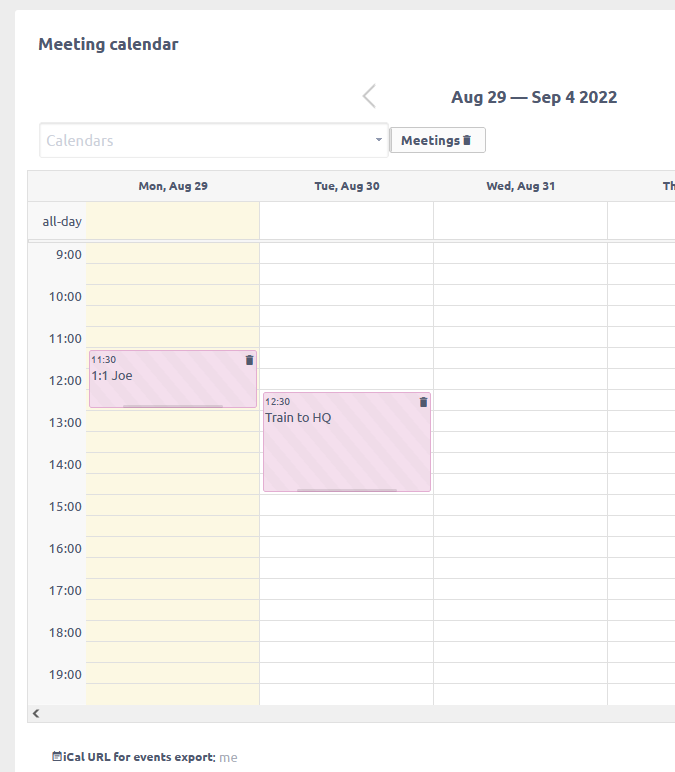Click the Wed, Aug 31 day header

click(x=520, y=186)
